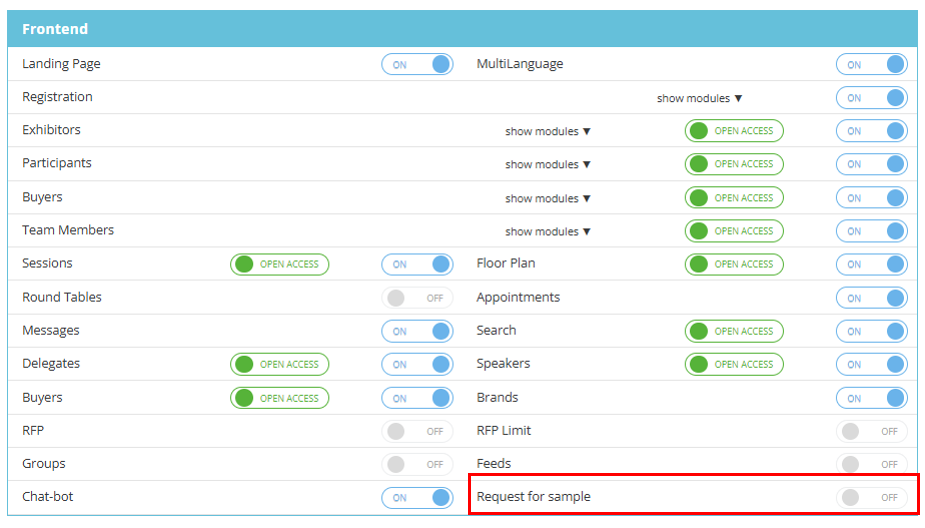Expand show modules for Registration
This screenshot has height=528, width=925.
tap(699, 98)
